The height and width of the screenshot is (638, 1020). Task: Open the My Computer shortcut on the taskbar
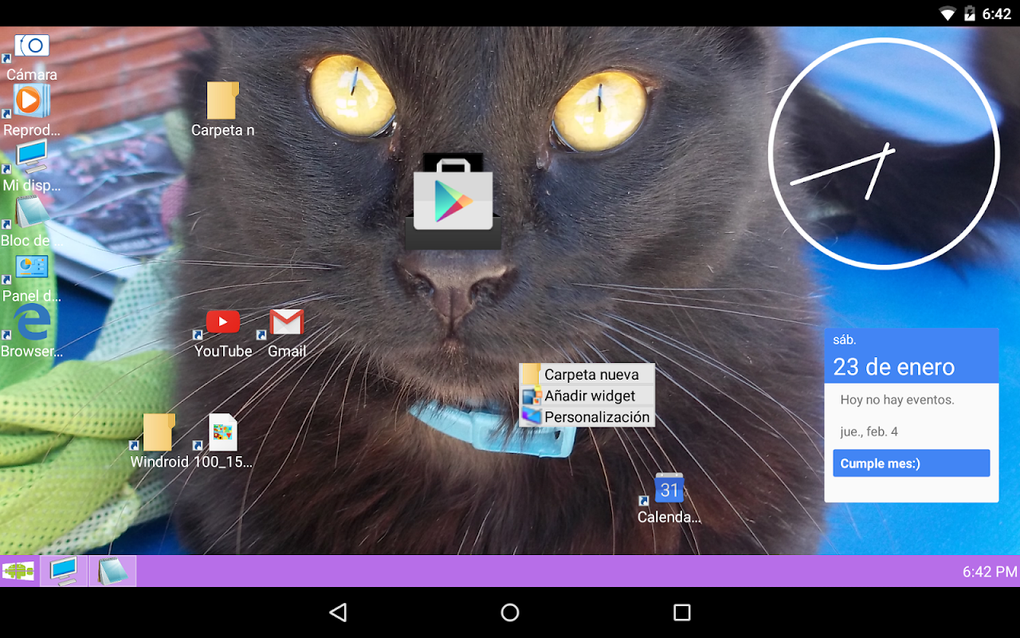(63, 570)
